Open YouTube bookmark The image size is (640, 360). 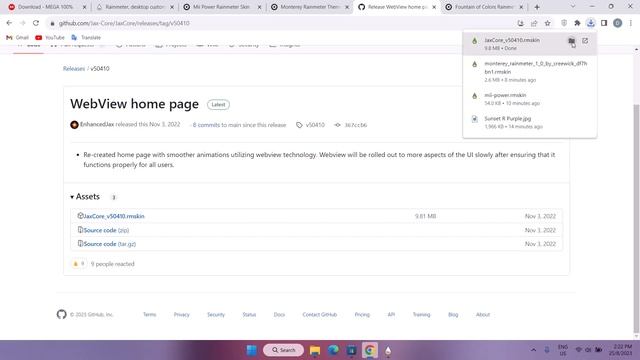coord(50,38)
